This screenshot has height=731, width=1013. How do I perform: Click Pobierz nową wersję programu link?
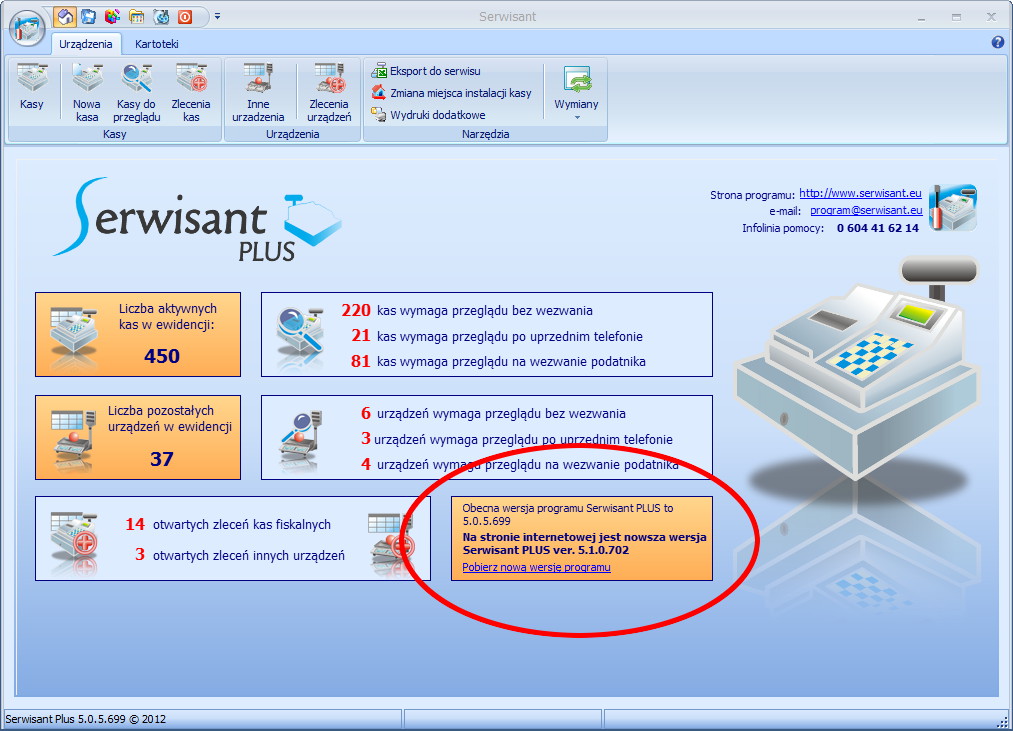point(536,567)
